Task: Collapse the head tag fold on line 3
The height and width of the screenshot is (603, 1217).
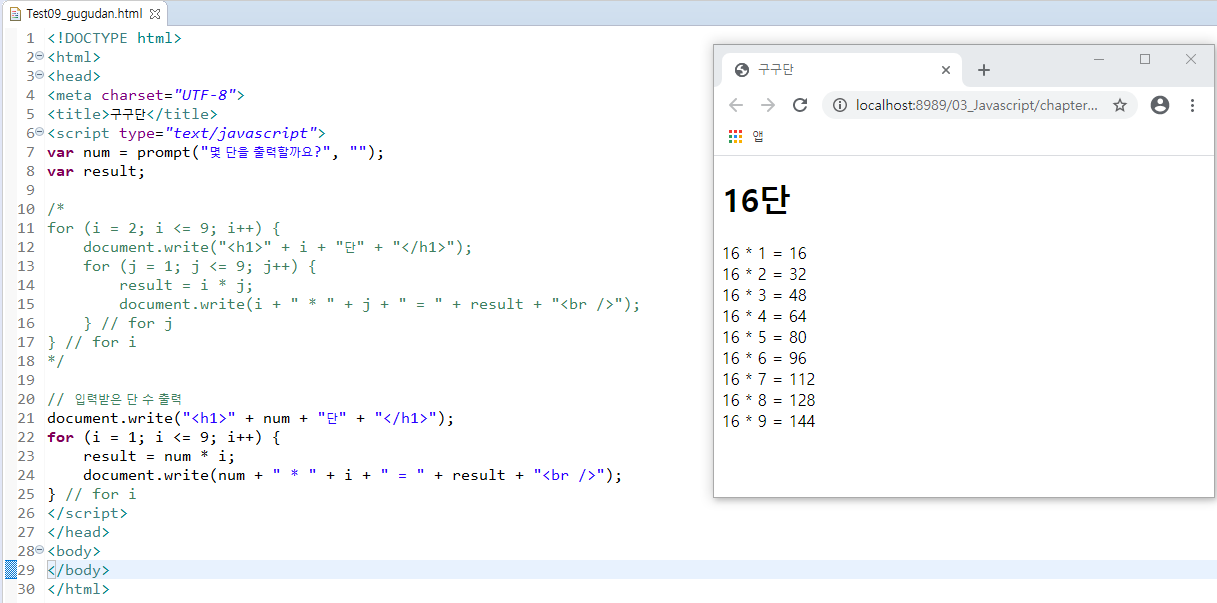Action: (x=40, y=75)
